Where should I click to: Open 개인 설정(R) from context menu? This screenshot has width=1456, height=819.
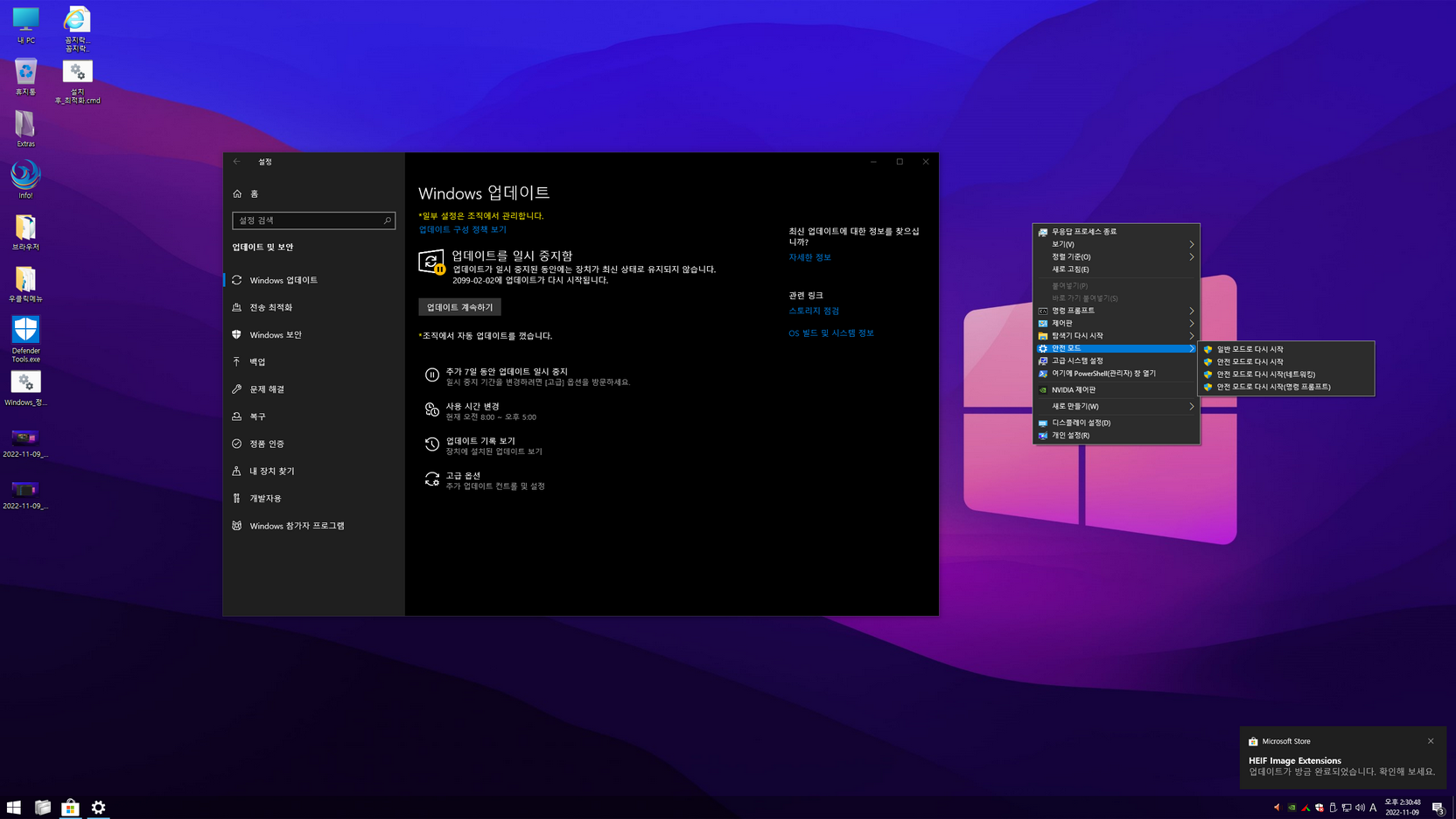coord(1116,435)
